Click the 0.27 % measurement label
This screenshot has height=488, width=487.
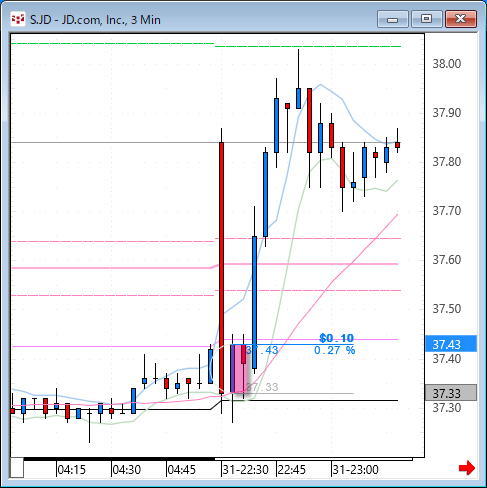pyautogui.click(x=334, y=350)
